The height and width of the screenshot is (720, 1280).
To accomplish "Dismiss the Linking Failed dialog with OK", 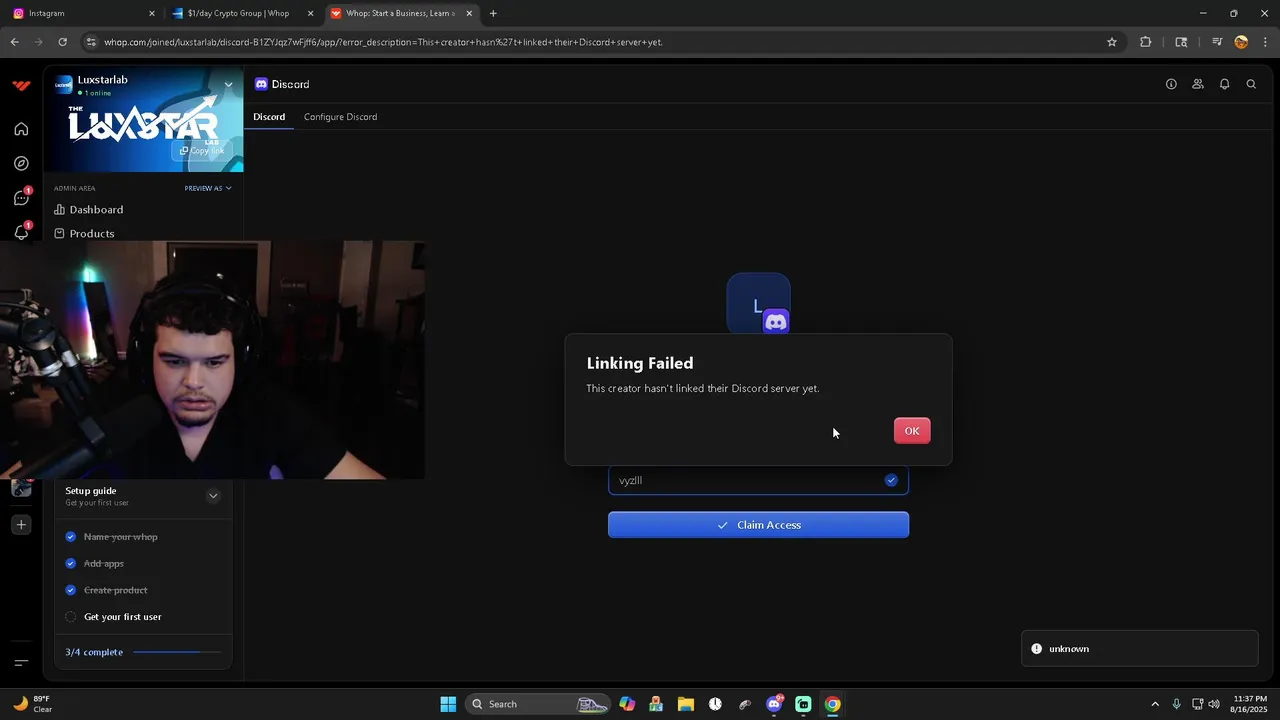I will (912, 431).
